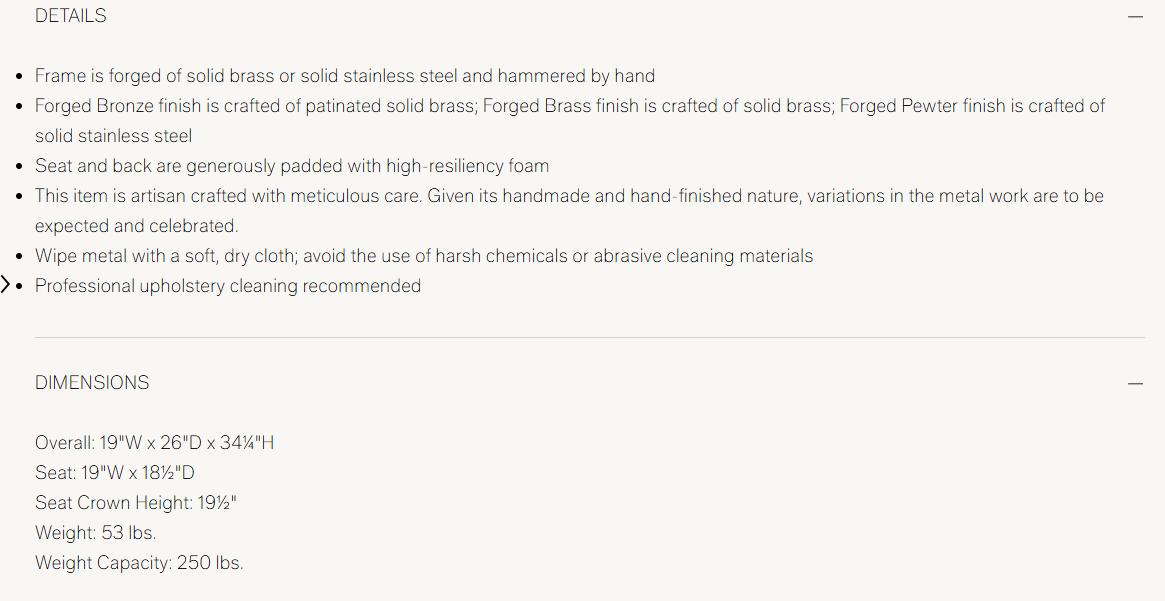The height and width of the screenshot is (601, 1165).
Task: Click the 'Weight: 53 lbs.' line
Action: pos(96,533)
